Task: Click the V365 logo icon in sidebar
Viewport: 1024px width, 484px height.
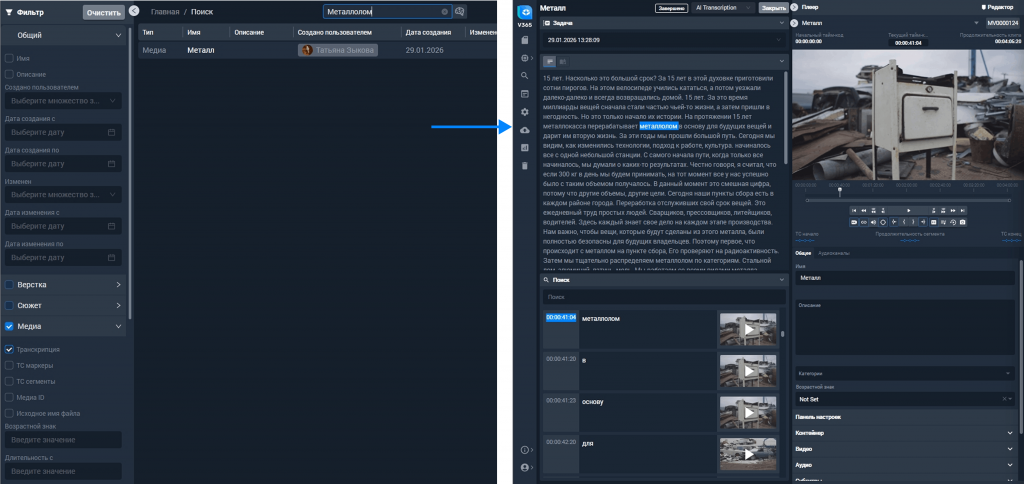Action: pos(525,11)
